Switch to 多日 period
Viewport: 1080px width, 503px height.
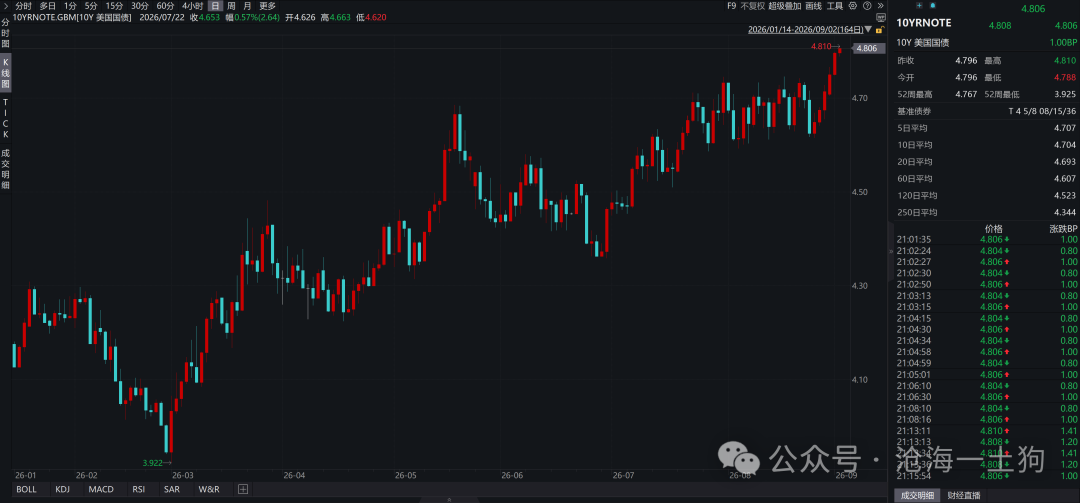[48, 6]
